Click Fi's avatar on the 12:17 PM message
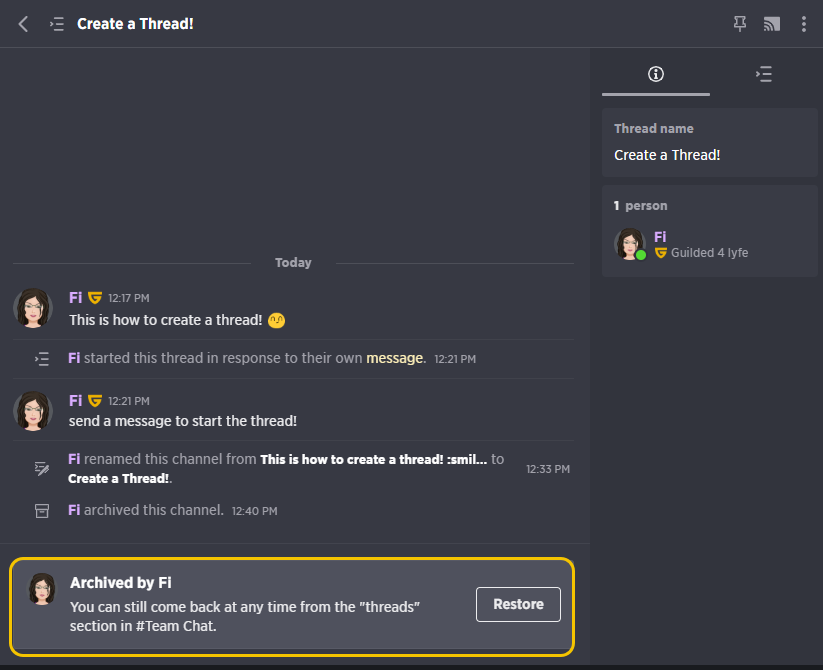This screenshot has width=823, height=670. [x=33, y=308]
